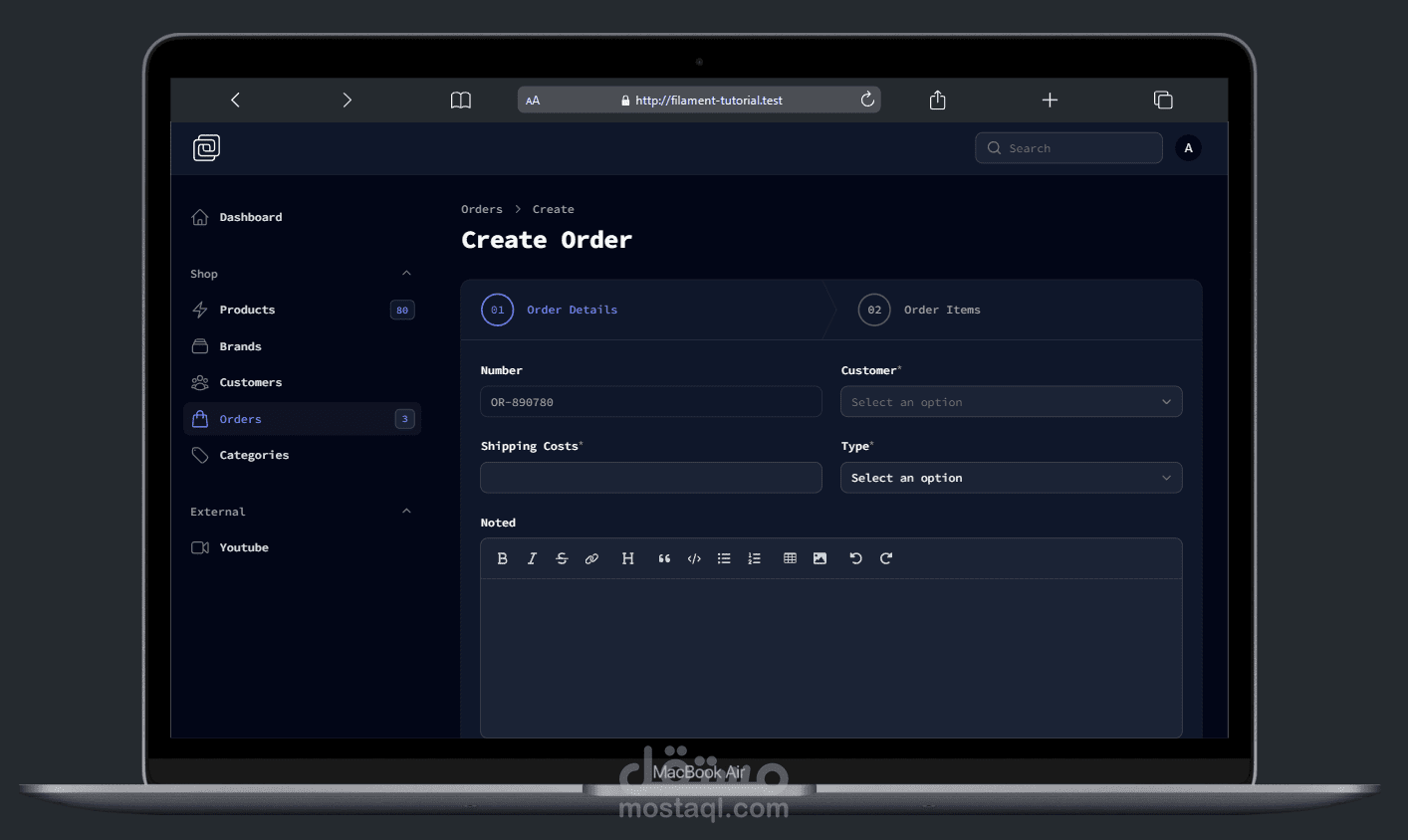Open the Youtube external link

tap(302, 547)
